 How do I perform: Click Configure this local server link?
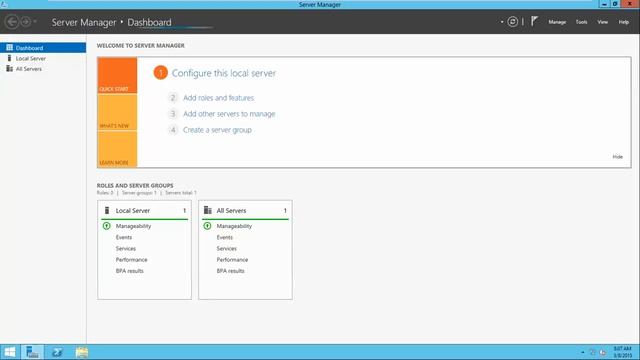tap(224, 73)
